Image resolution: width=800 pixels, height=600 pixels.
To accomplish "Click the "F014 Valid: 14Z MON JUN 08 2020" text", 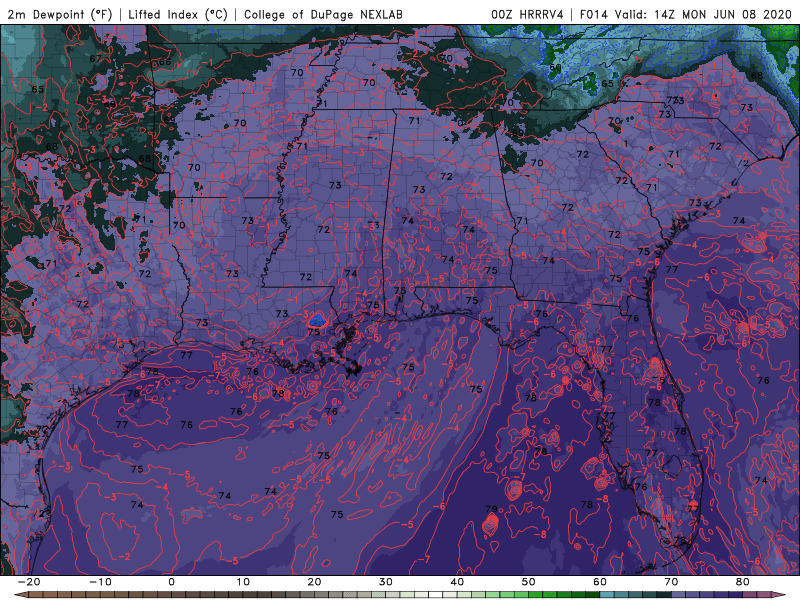I will click(686, 14).
